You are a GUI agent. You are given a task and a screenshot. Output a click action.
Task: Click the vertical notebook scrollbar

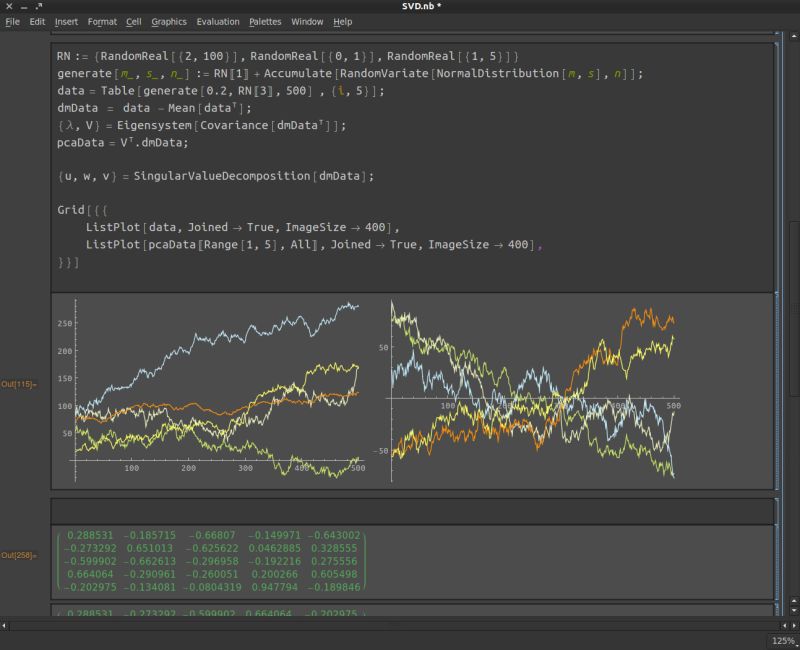pyautogui.click(x=793, y=300)
